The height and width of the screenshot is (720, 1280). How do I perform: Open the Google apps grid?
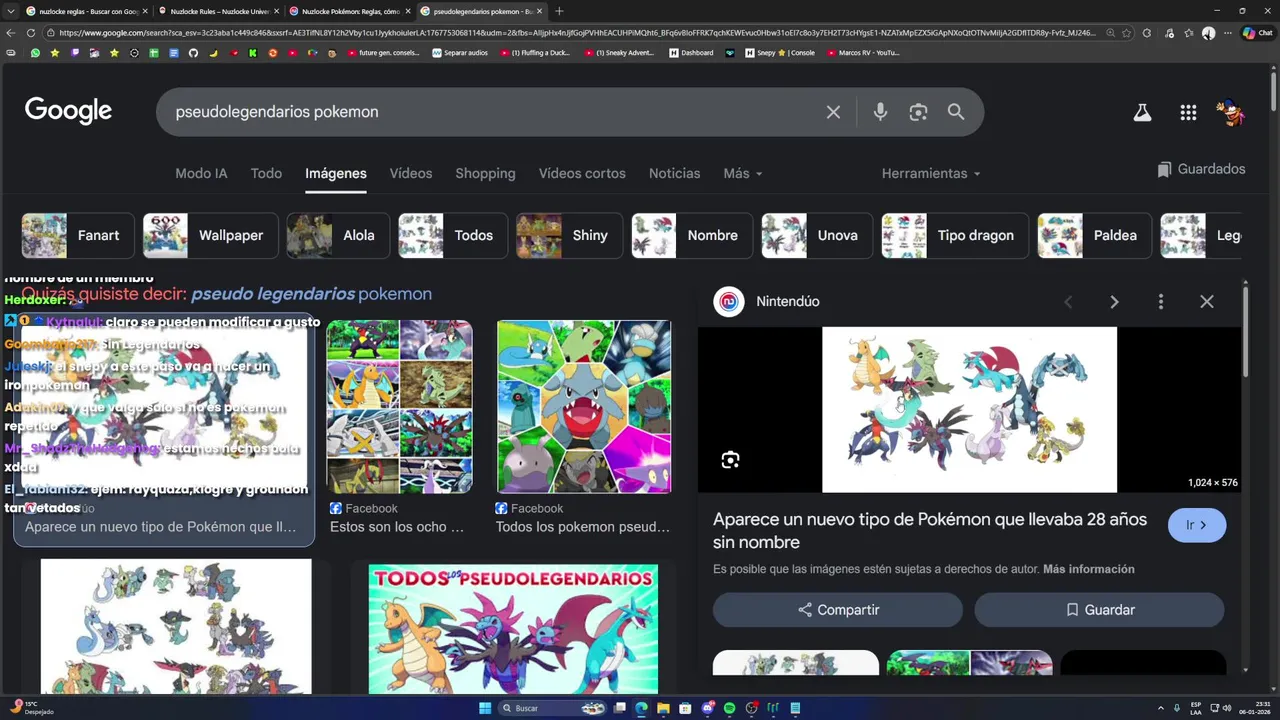(x=1188, y=113)
